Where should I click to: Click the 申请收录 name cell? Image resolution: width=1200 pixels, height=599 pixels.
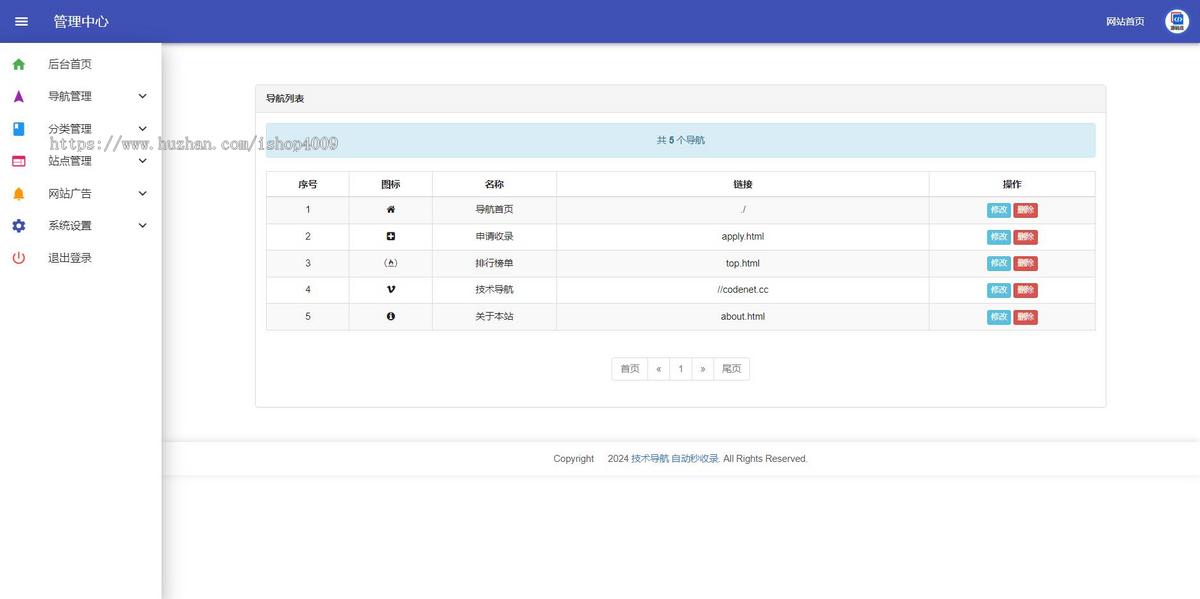[494, 237]
